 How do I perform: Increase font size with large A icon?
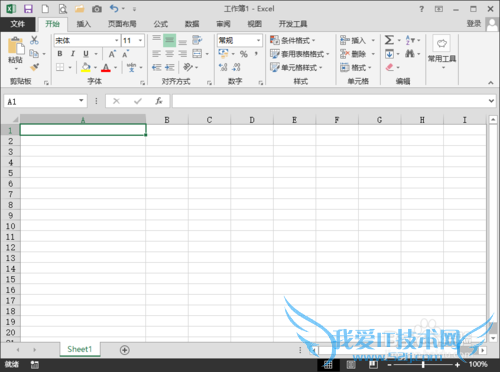pos(112,54)
